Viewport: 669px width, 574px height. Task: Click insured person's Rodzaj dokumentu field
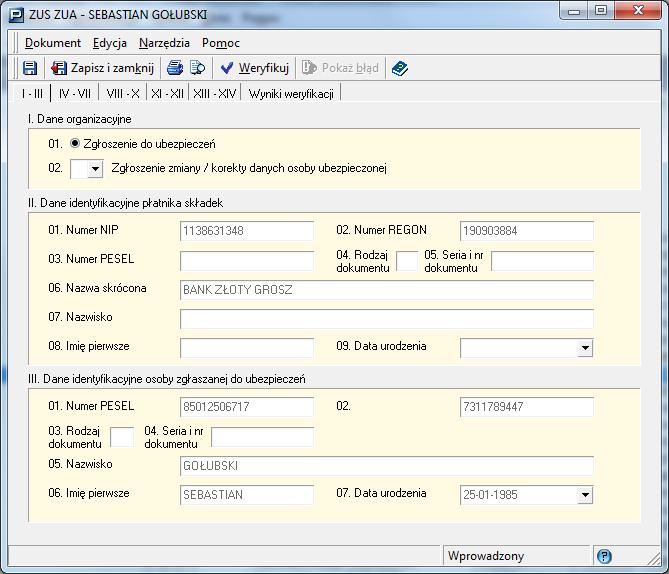click(122, 437)
